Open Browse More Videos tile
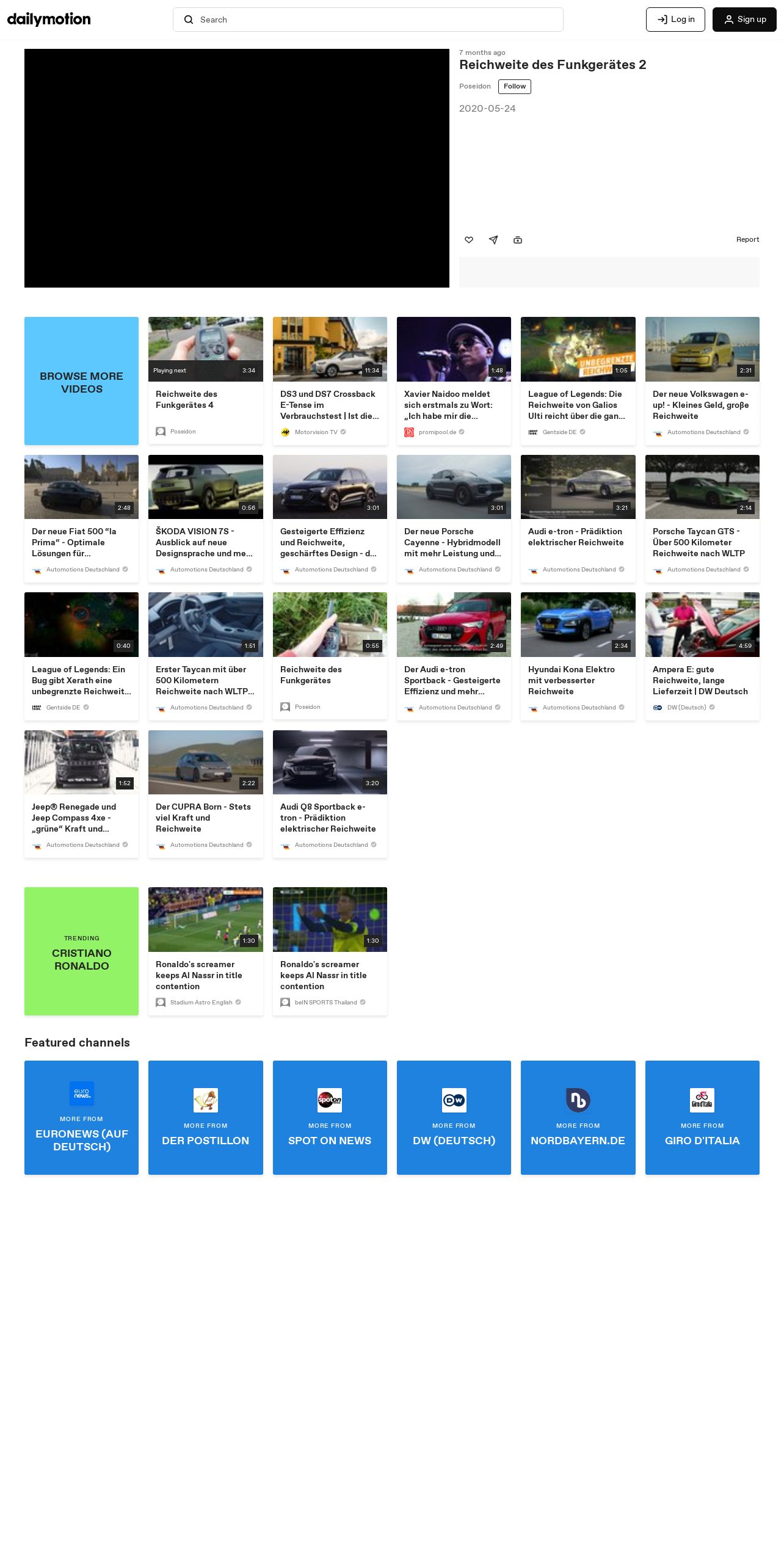Screen dimensions: 784x1568 coord(82,381)
